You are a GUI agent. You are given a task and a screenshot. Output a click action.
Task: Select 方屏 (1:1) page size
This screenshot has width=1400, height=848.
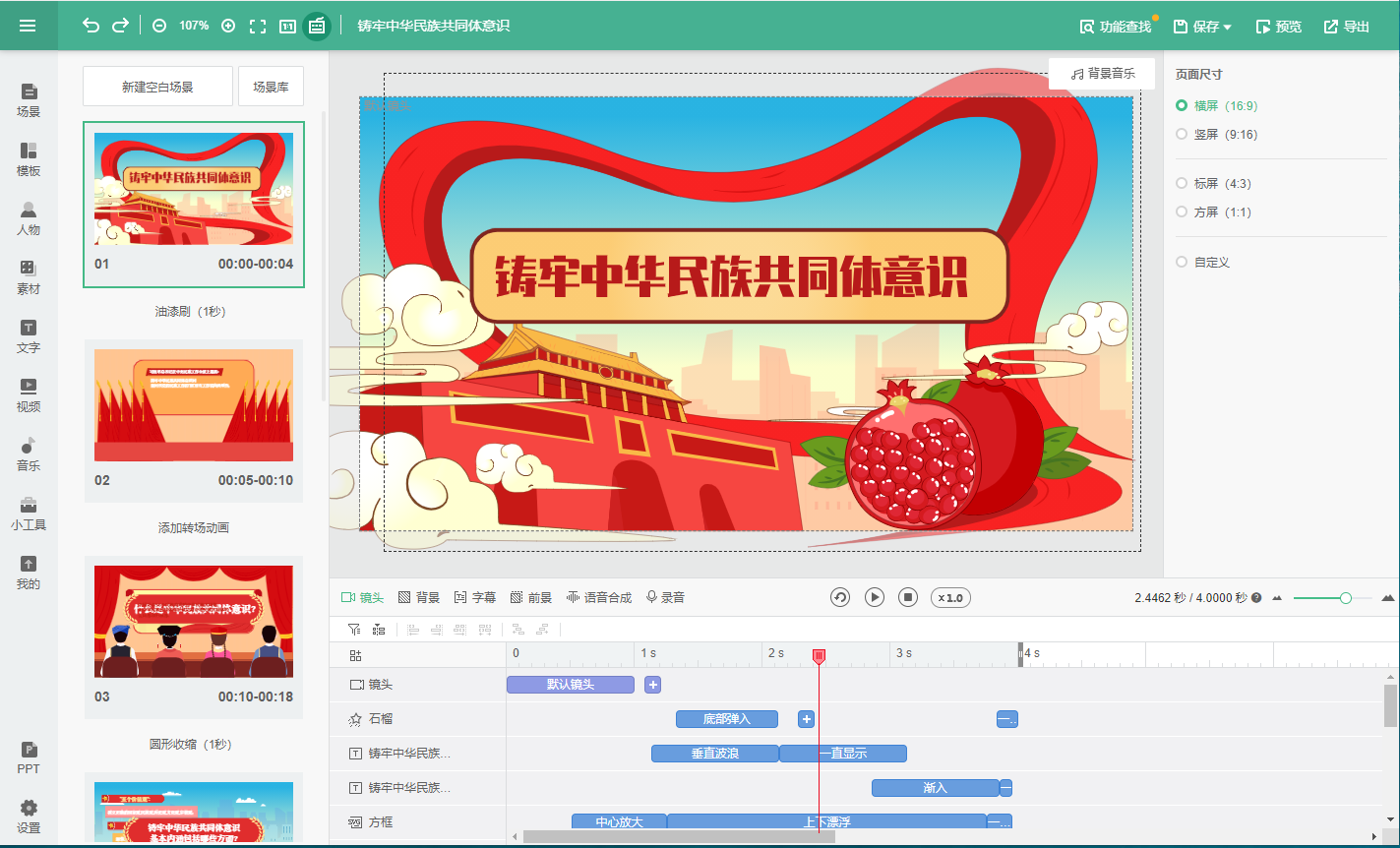tap(1213, 212)
